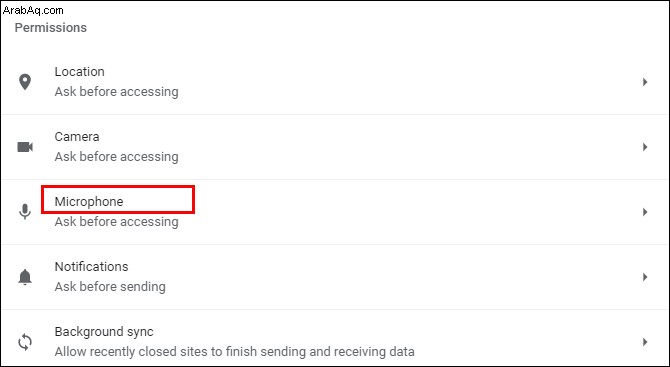Expand Background sync settings with its arrow
Image resolution: width=670 pixels, height=367 pixels.
click(645, 342)
